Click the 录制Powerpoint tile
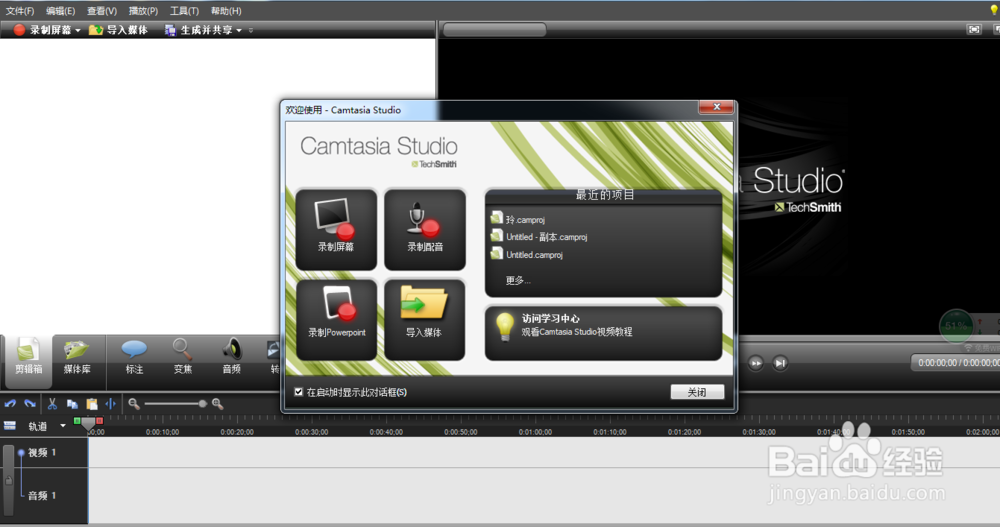 tap(336, 320)
